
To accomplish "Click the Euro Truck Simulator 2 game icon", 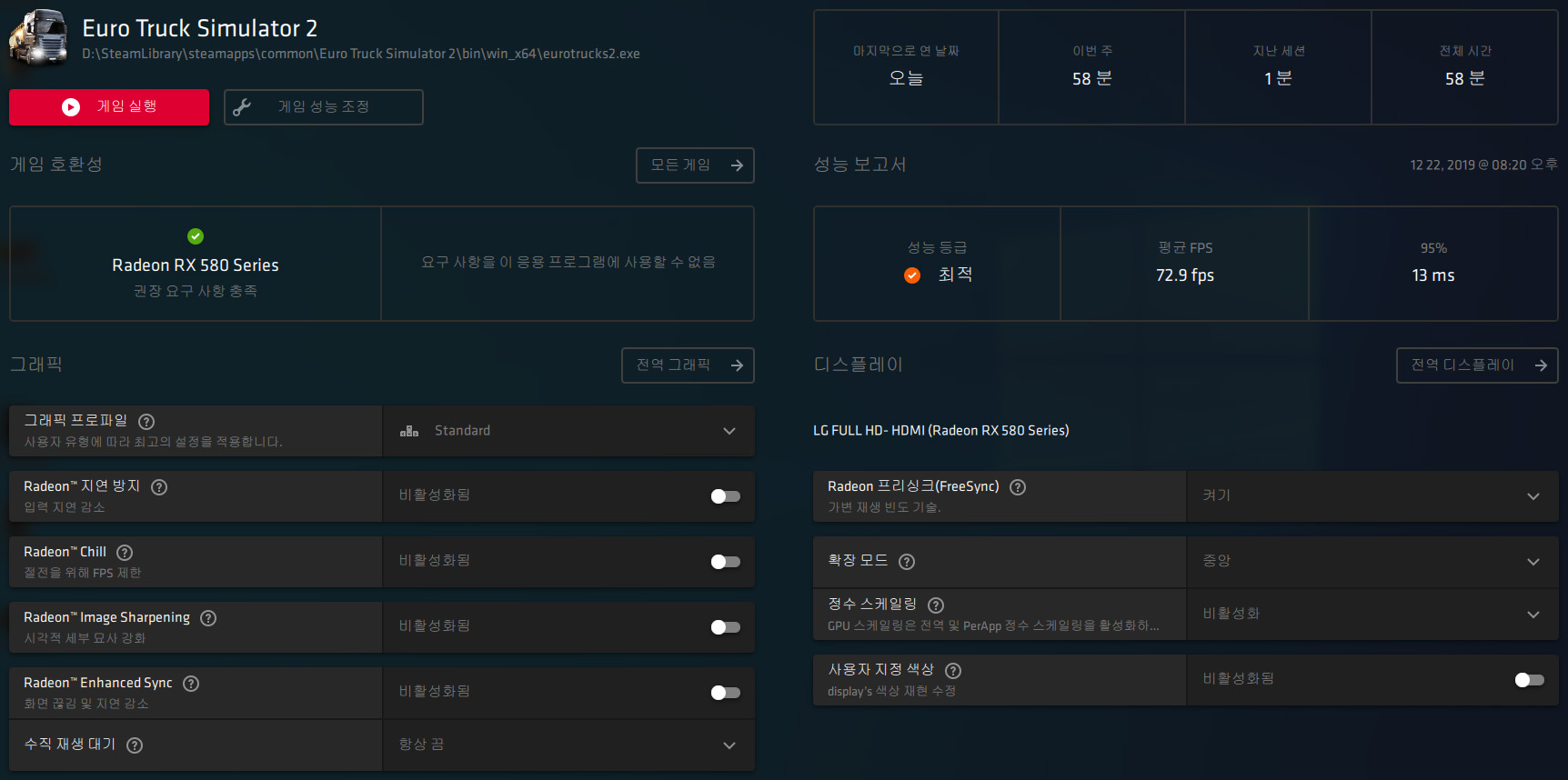I will pyautogui.click(x=38, y=37).
